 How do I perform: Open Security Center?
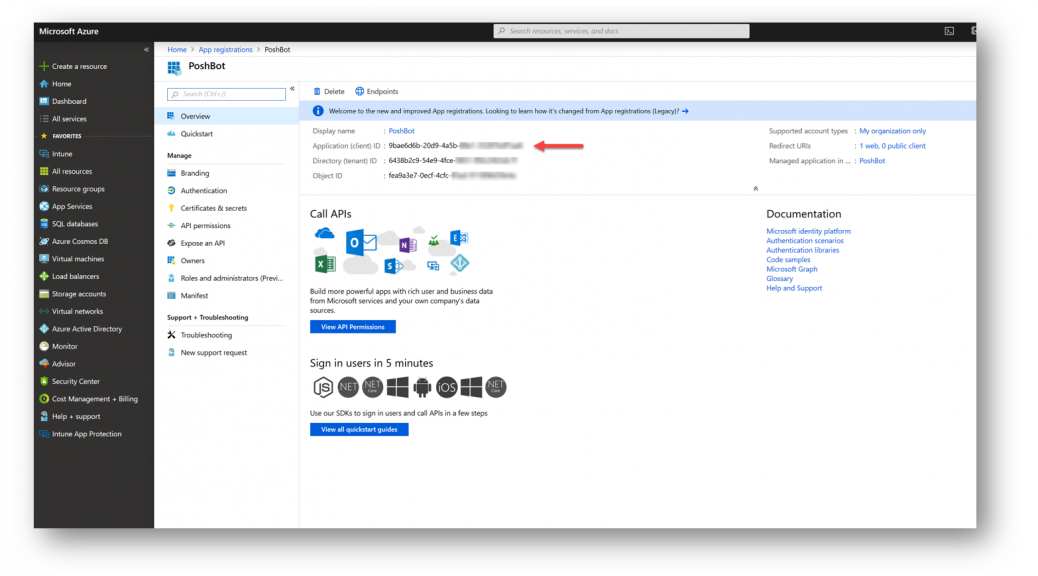pos(75,381)
